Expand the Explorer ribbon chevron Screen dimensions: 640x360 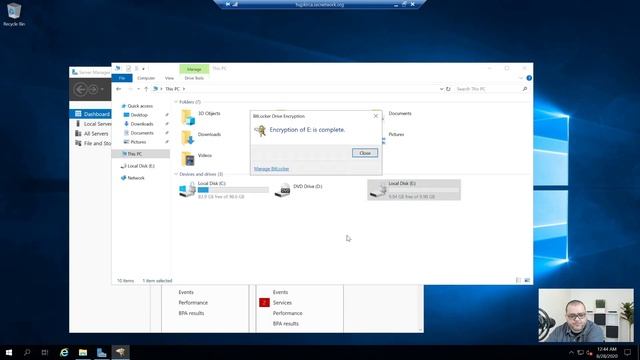[x=521, y=78]
